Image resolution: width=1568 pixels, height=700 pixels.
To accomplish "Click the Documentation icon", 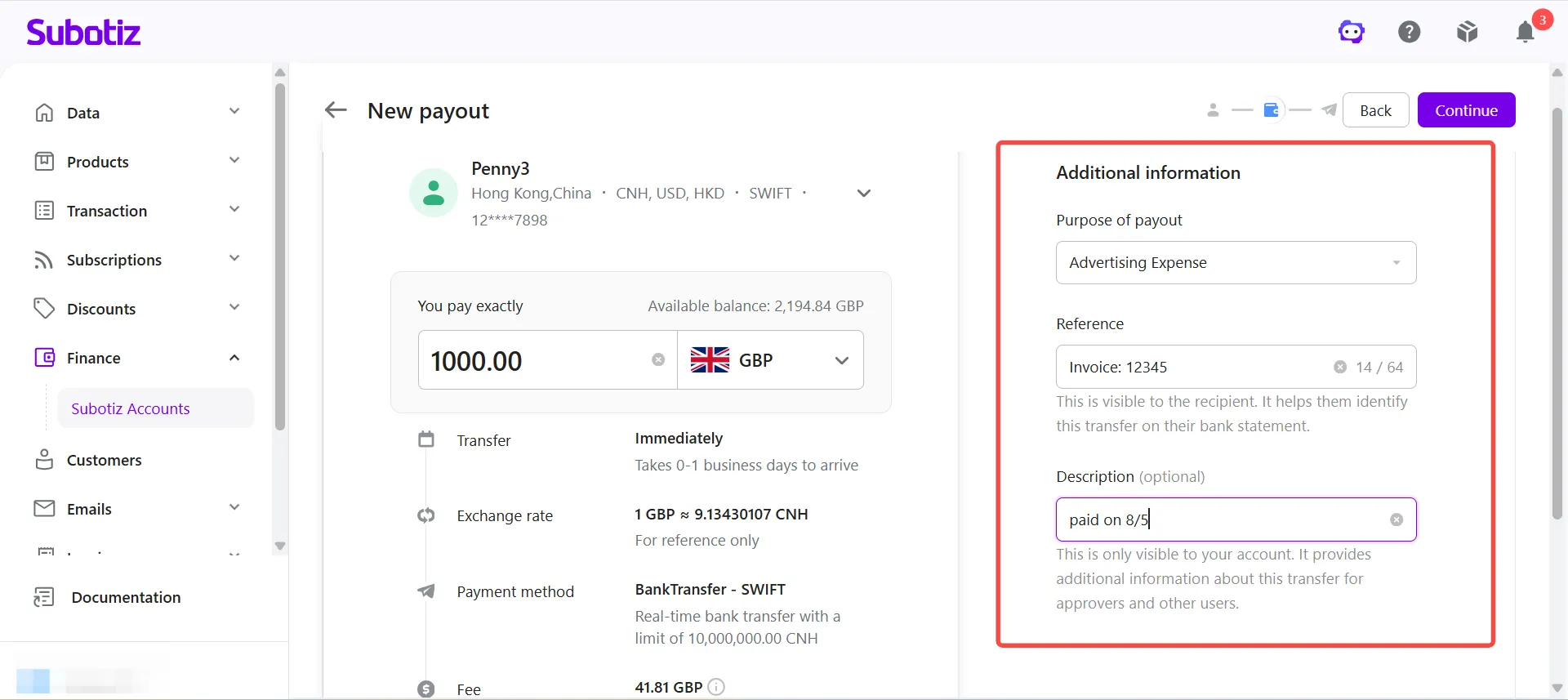I will coord(44,597).
